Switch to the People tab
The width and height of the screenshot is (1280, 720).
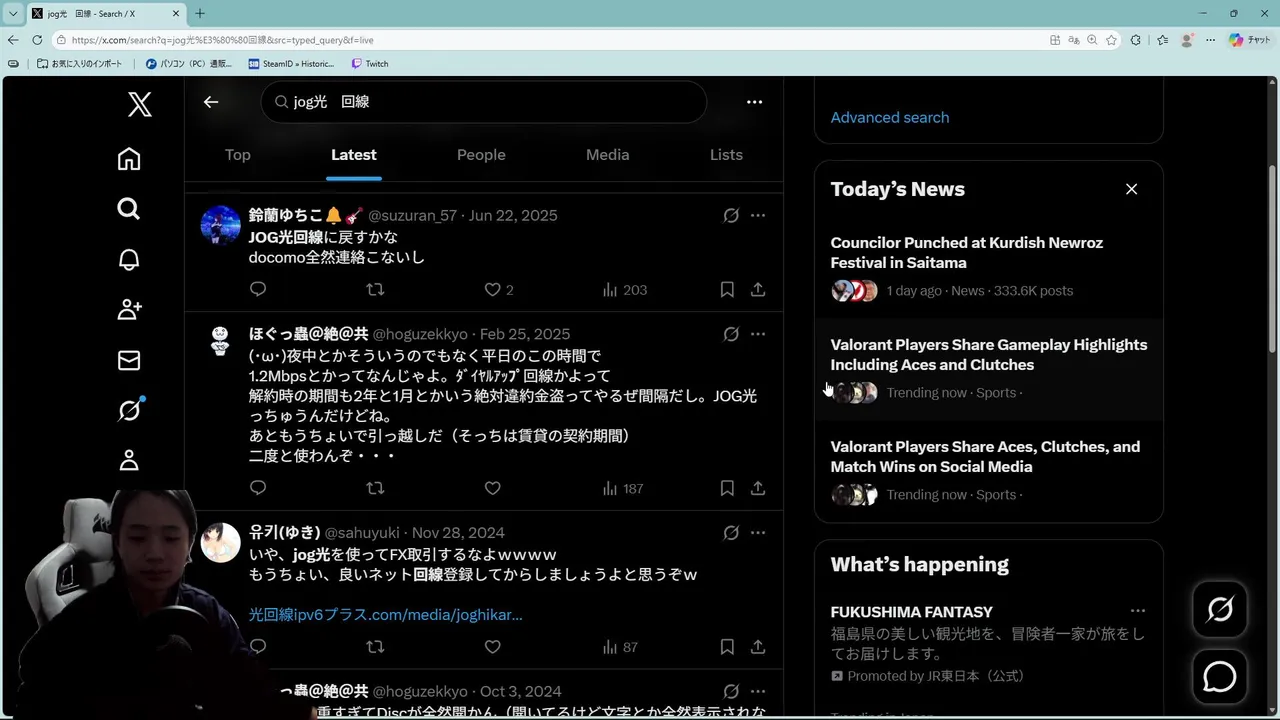481,155
